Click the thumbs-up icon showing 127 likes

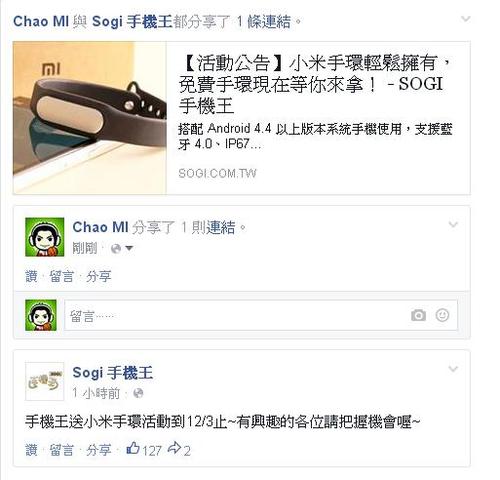pyautogui.click(x=133, y=448)
